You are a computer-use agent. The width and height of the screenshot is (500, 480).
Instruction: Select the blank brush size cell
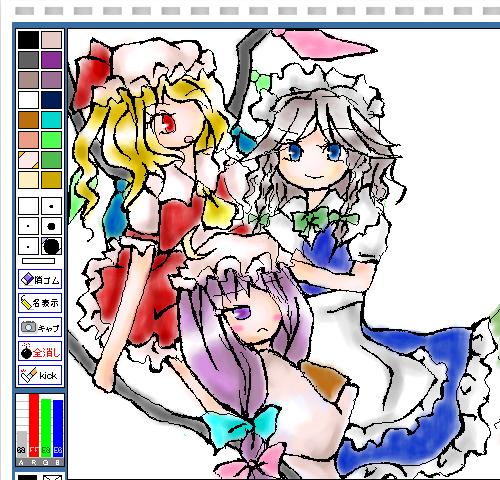pos(28,206)
